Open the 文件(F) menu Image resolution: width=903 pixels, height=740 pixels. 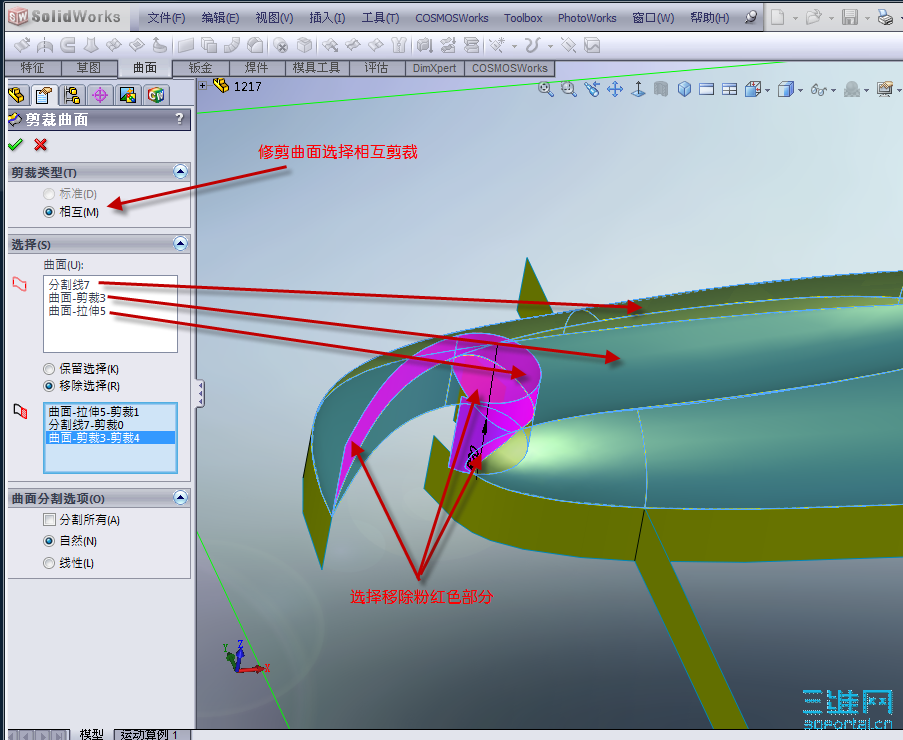click(x=166, y=18)
